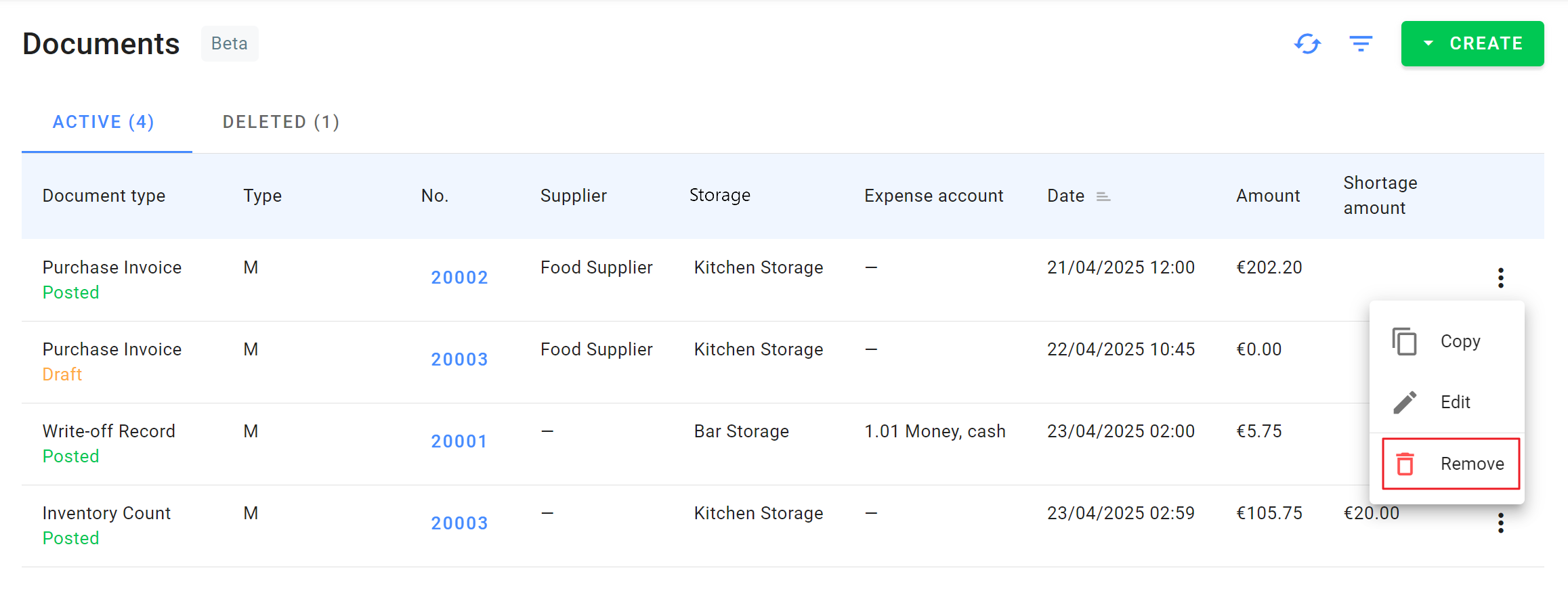Select Remove in the context menu
The width and height of the screenshot is (1568, 593).
tap(1472, 464)
